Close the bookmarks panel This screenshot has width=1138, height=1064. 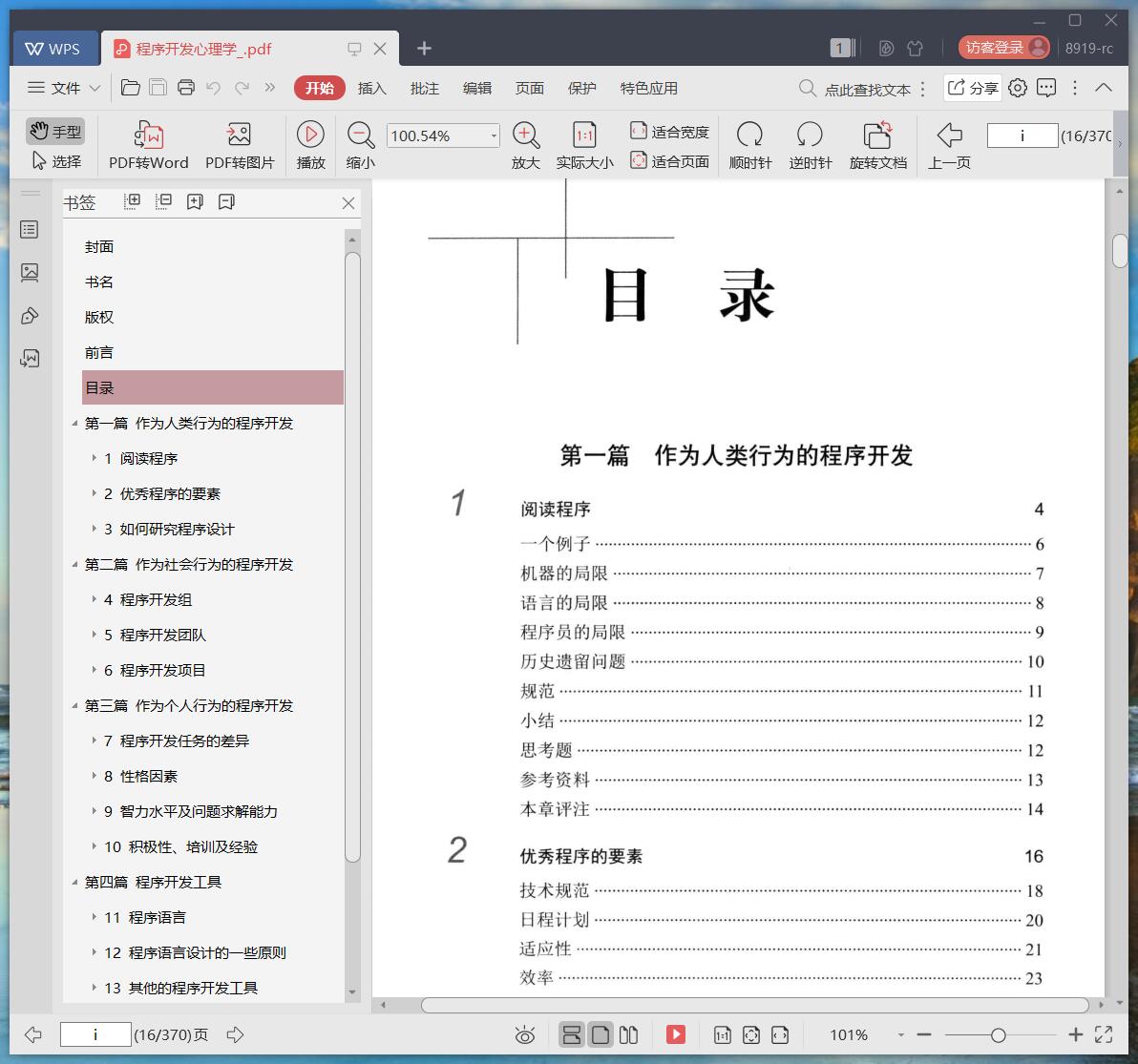click(348, 202)
